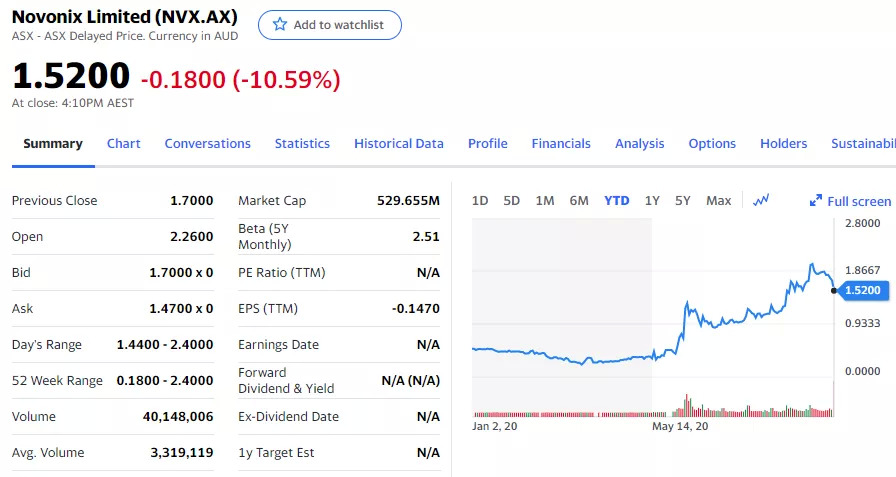Open the Conversations tab
Viewport: 896px width, 477px height.
pyautogui.click(x=207, y=143)
